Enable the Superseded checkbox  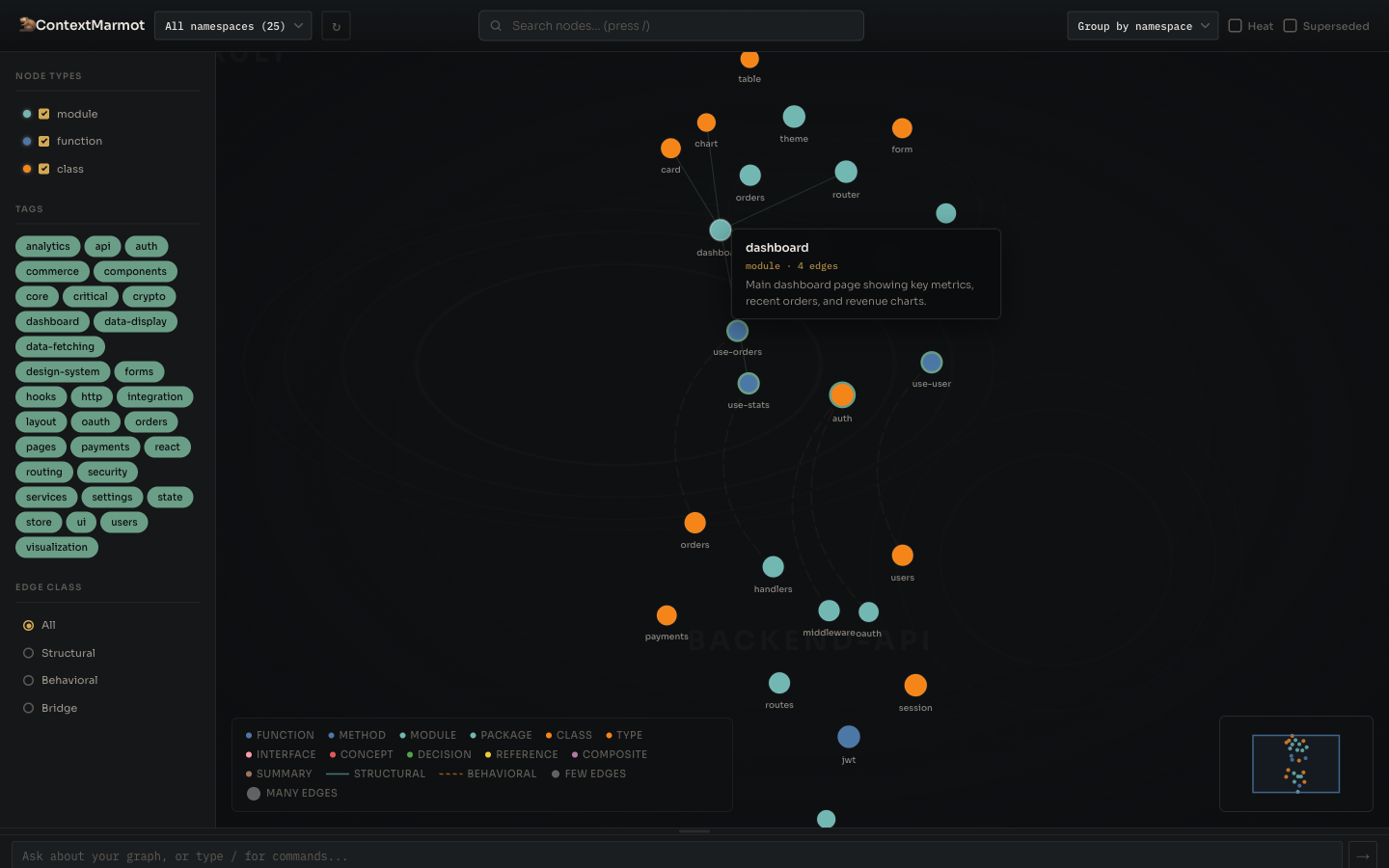click(x=1290, y=26)
